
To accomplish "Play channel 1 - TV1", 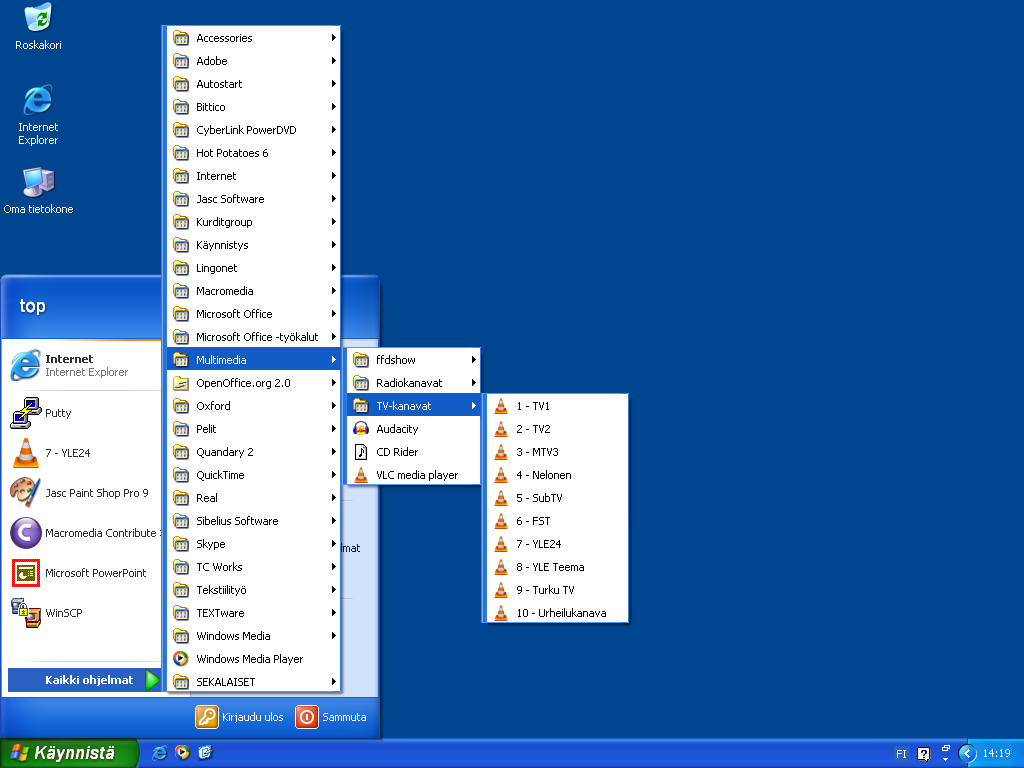I will point(557,406).
